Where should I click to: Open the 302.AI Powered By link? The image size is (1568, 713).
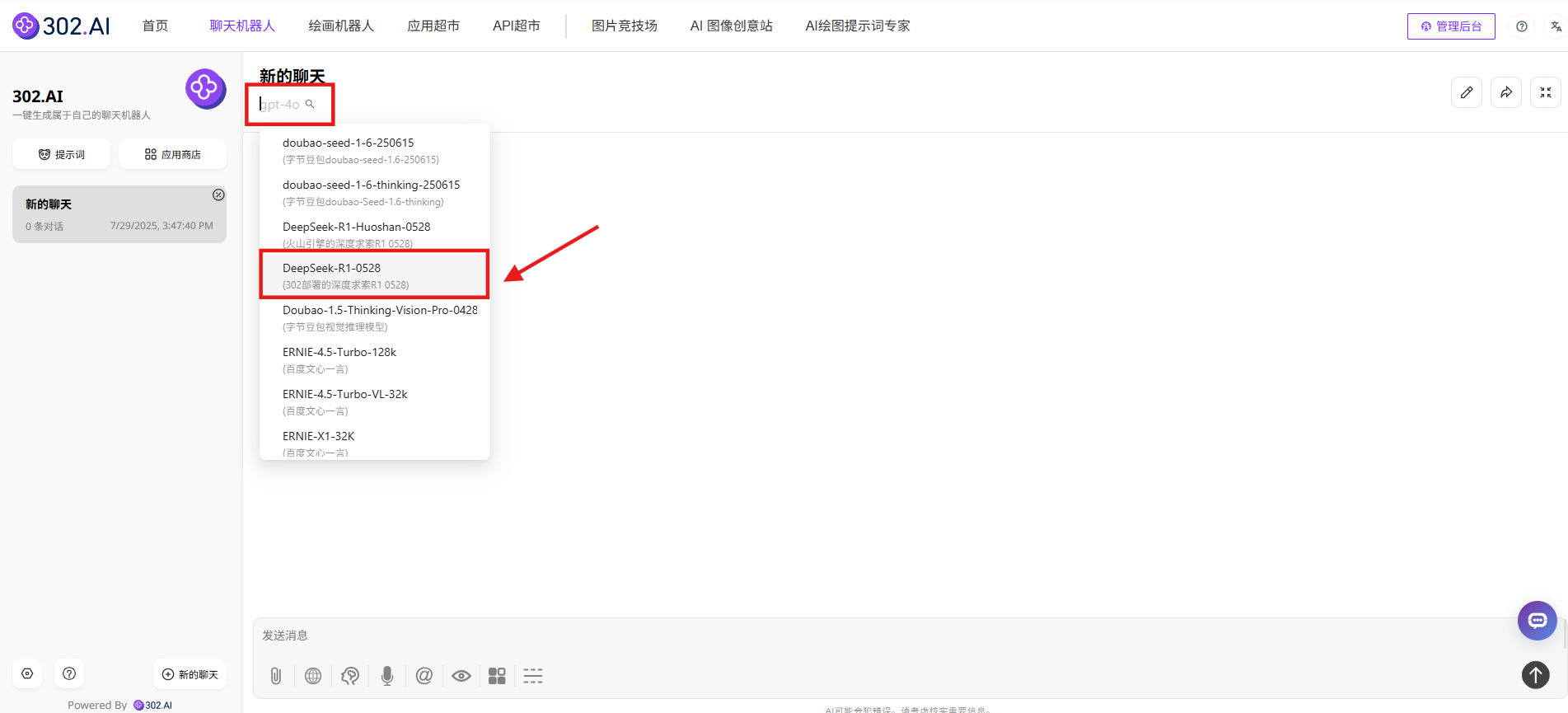[x=153, y=705]
